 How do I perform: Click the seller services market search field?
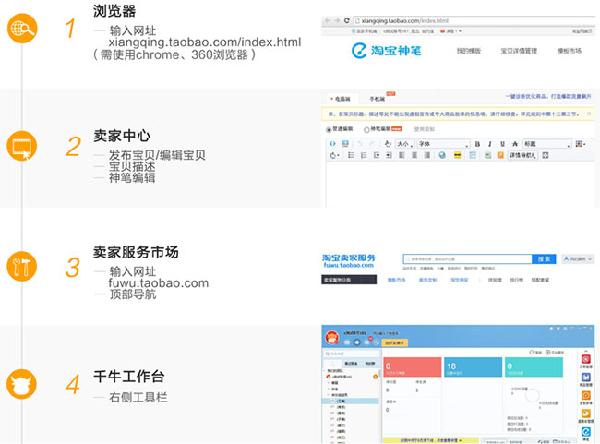(466, 258)
